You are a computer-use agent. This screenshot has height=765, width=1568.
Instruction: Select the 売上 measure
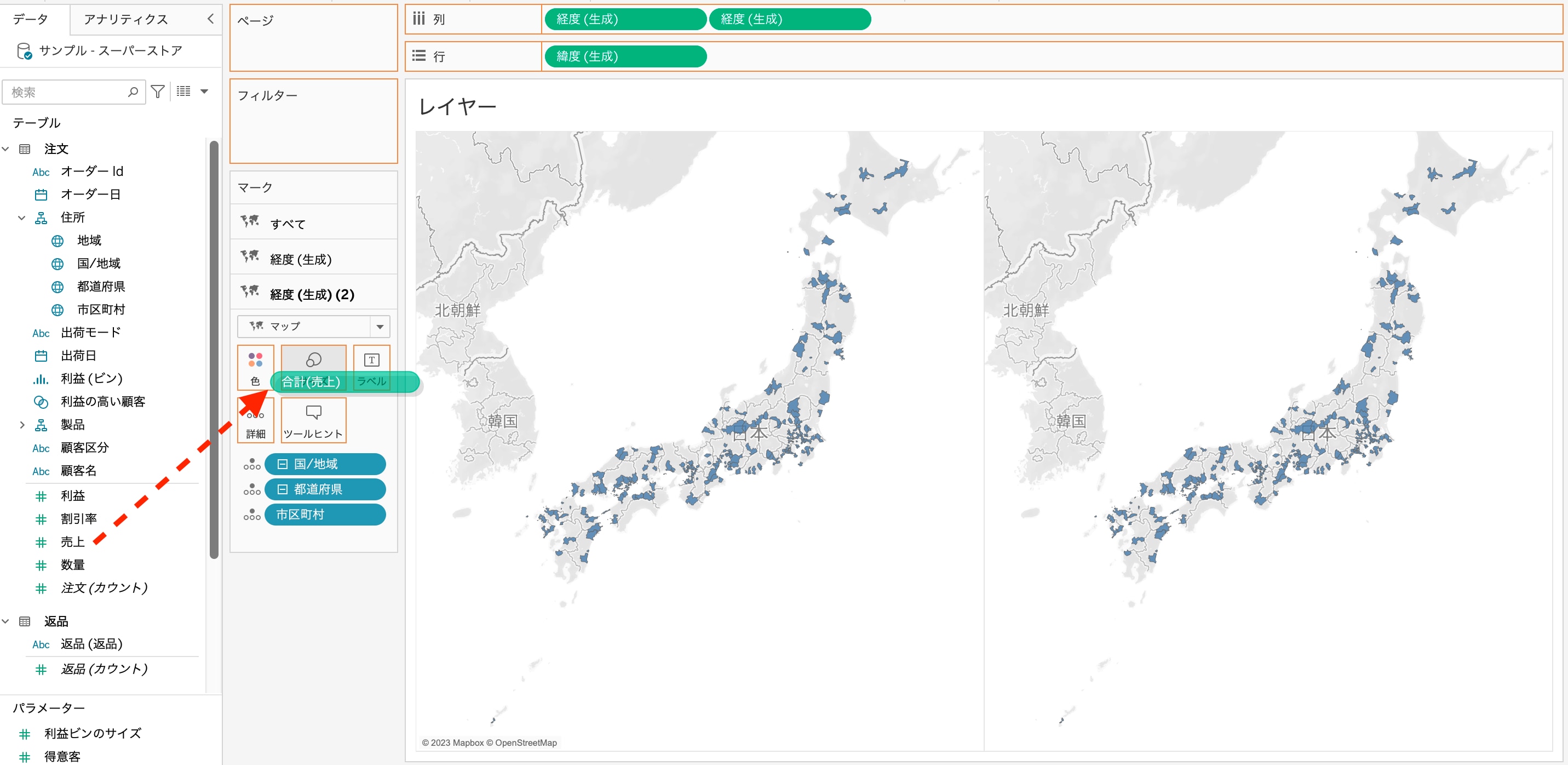(72, 542)
